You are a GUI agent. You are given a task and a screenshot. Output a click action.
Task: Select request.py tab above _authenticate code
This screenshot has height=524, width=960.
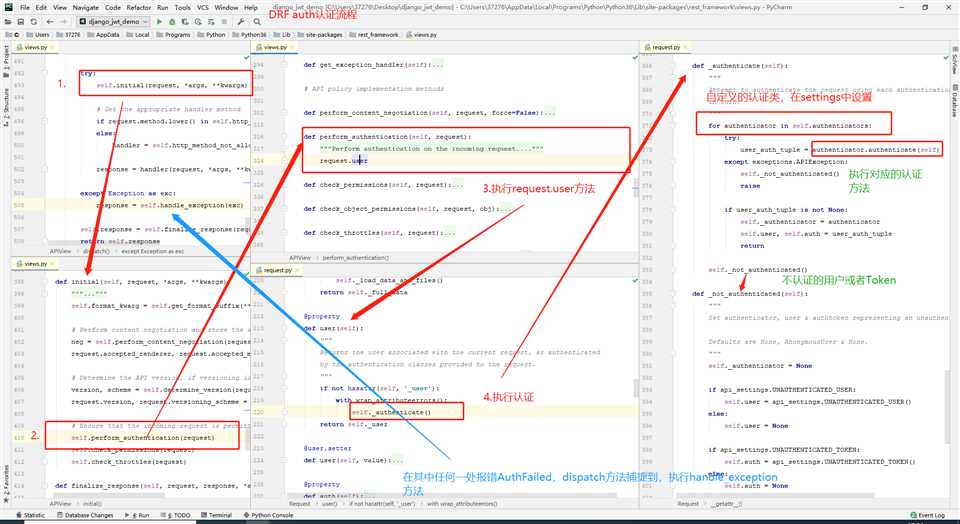666,47
